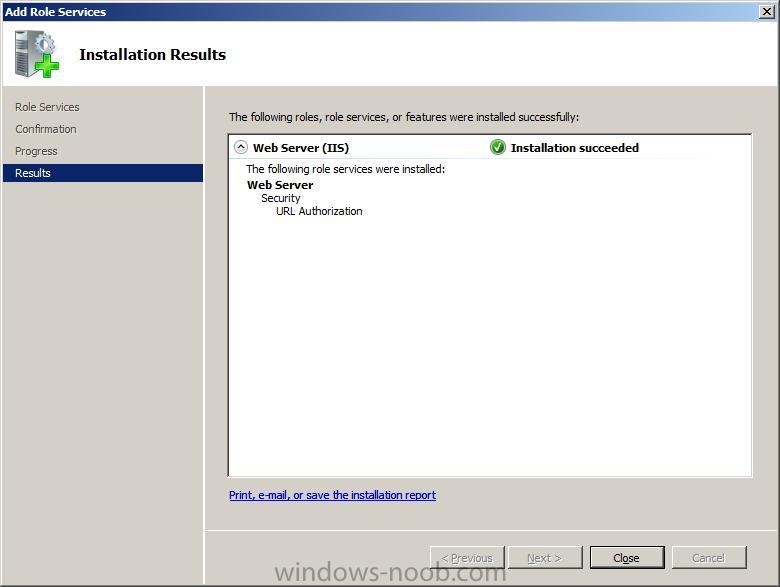Select the Confirmation step in sidebar

click(x=46, y=129)
